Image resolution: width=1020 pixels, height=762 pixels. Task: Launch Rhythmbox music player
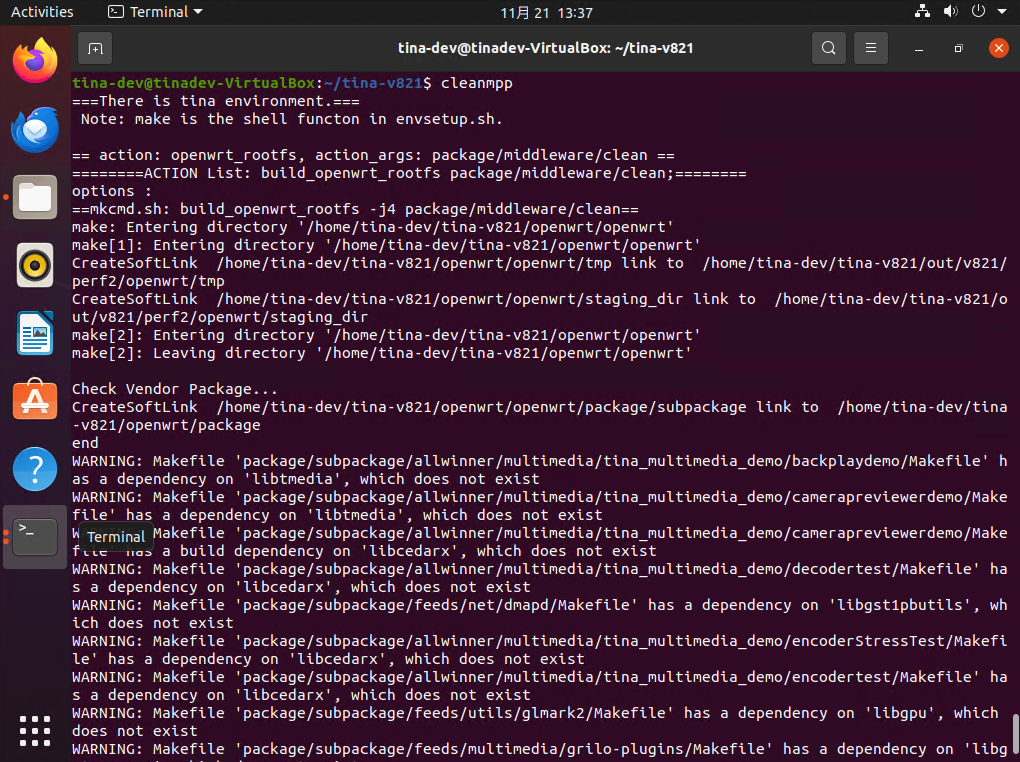click(x=35, y=265)
